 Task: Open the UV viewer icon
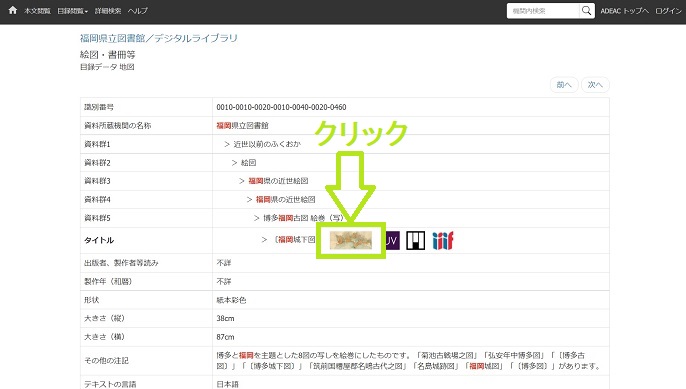(x=392, y=240)
